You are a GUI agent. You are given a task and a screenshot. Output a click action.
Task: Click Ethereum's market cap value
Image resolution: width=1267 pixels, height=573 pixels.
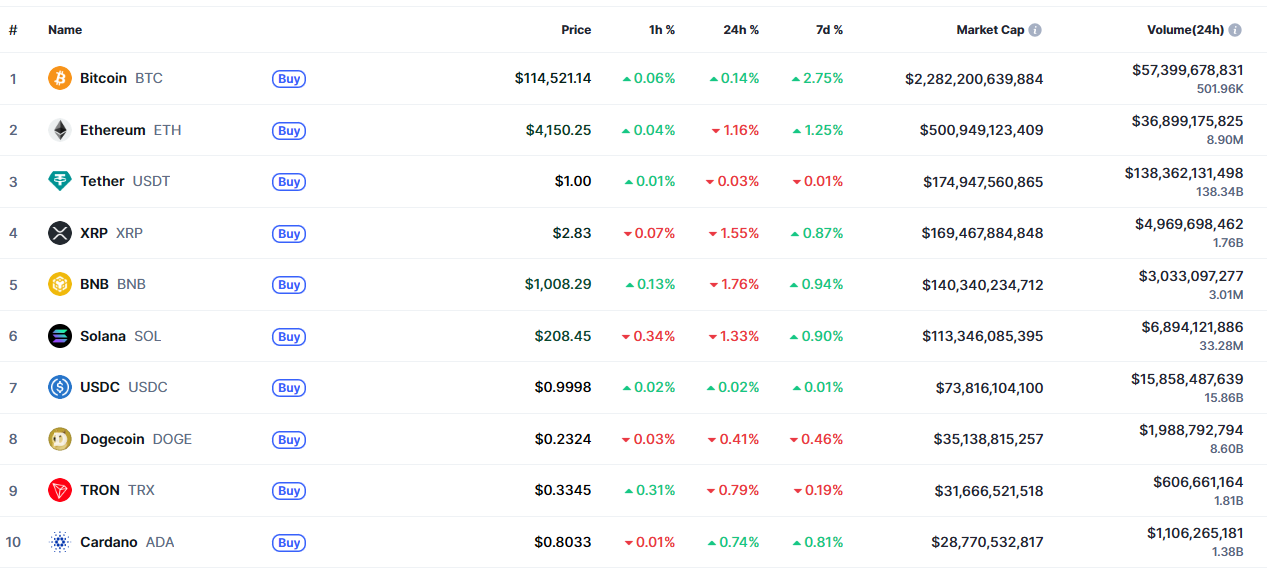pyautogui.click(x=981, y=130)
